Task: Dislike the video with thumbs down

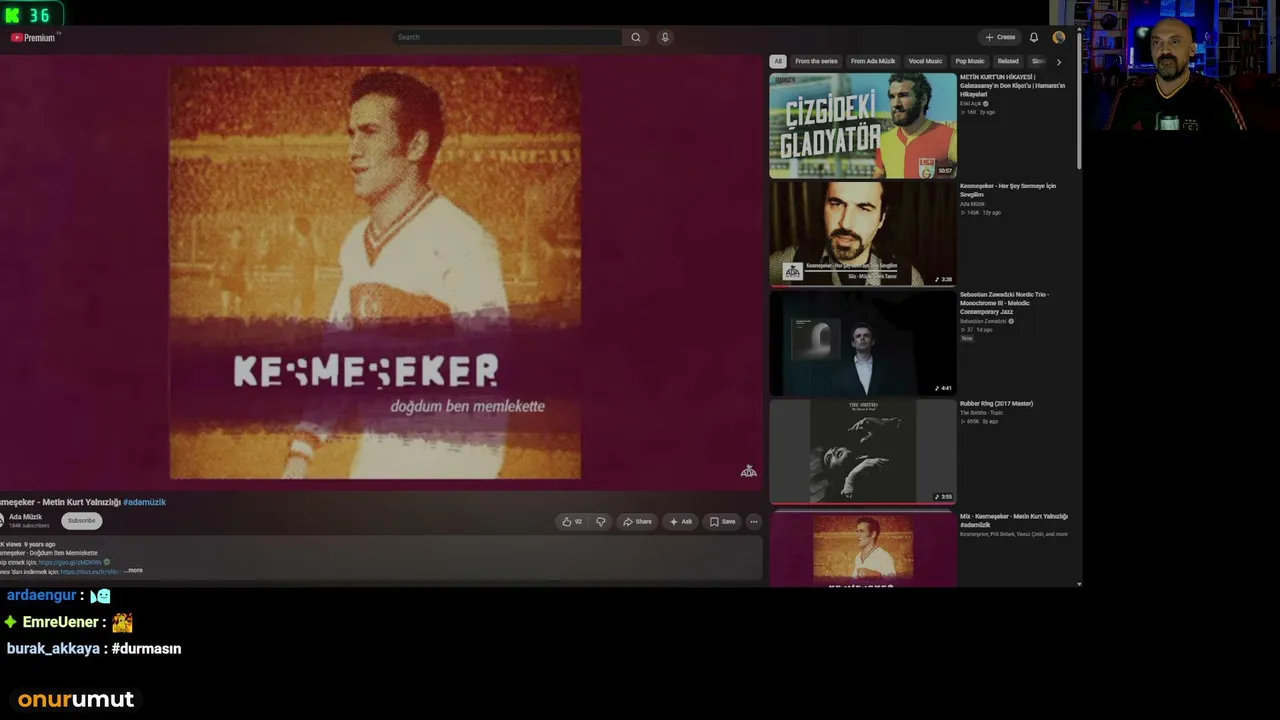Action: point(601,521)
